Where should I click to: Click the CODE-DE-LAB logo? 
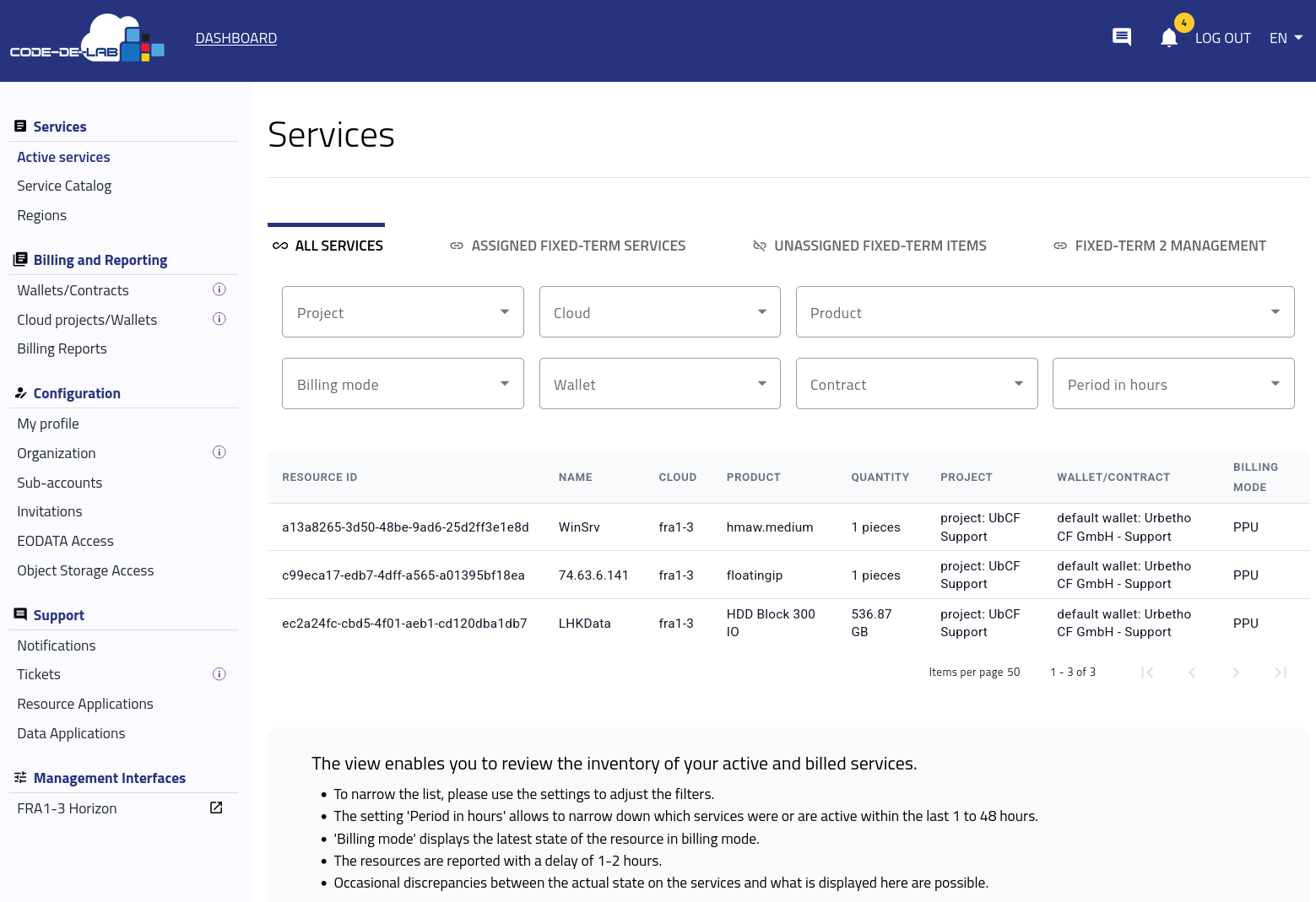87,39
